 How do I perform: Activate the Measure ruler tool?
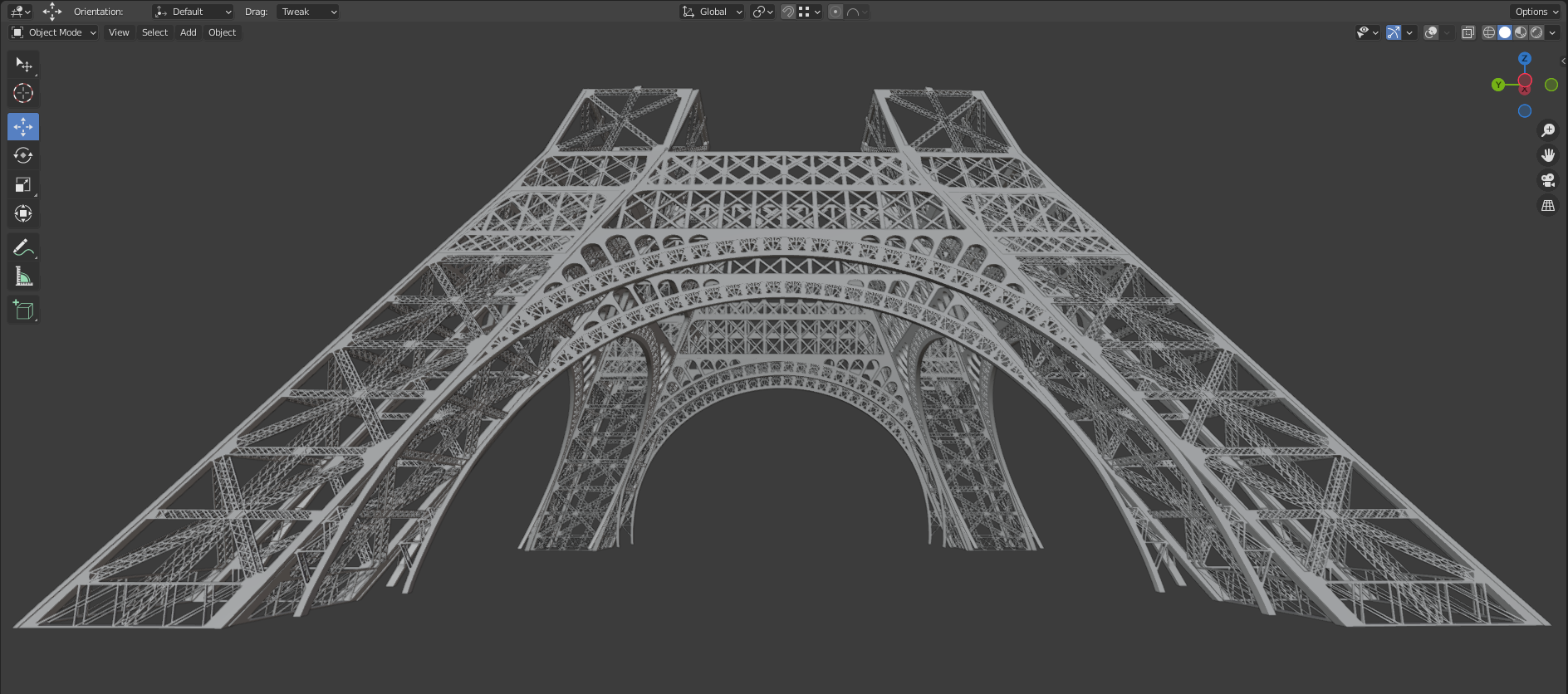pyautogui.click(x=23, y=276)
